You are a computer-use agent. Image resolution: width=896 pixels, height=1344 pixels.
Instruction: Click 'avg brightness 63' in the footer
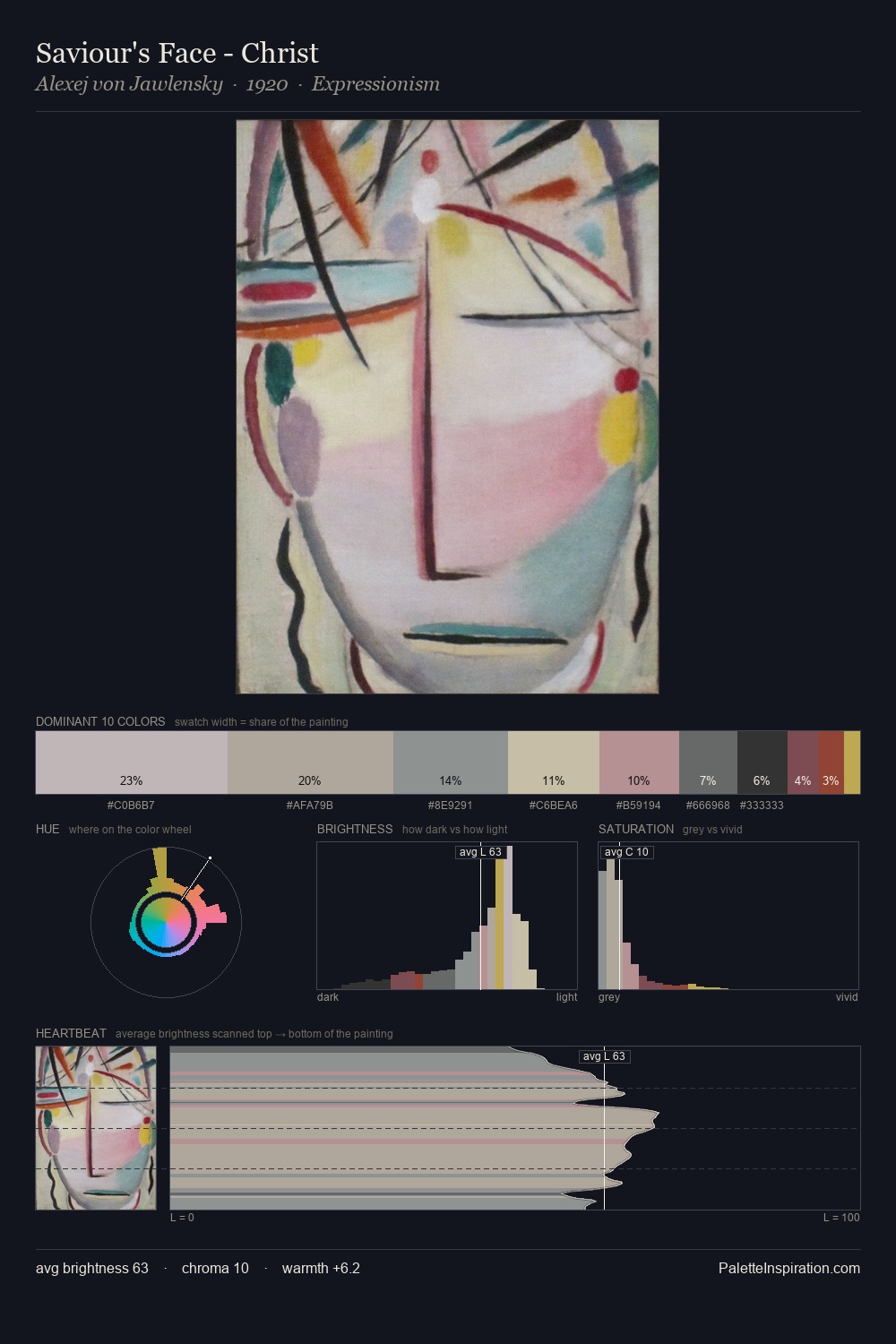(x=92, y=1268)
